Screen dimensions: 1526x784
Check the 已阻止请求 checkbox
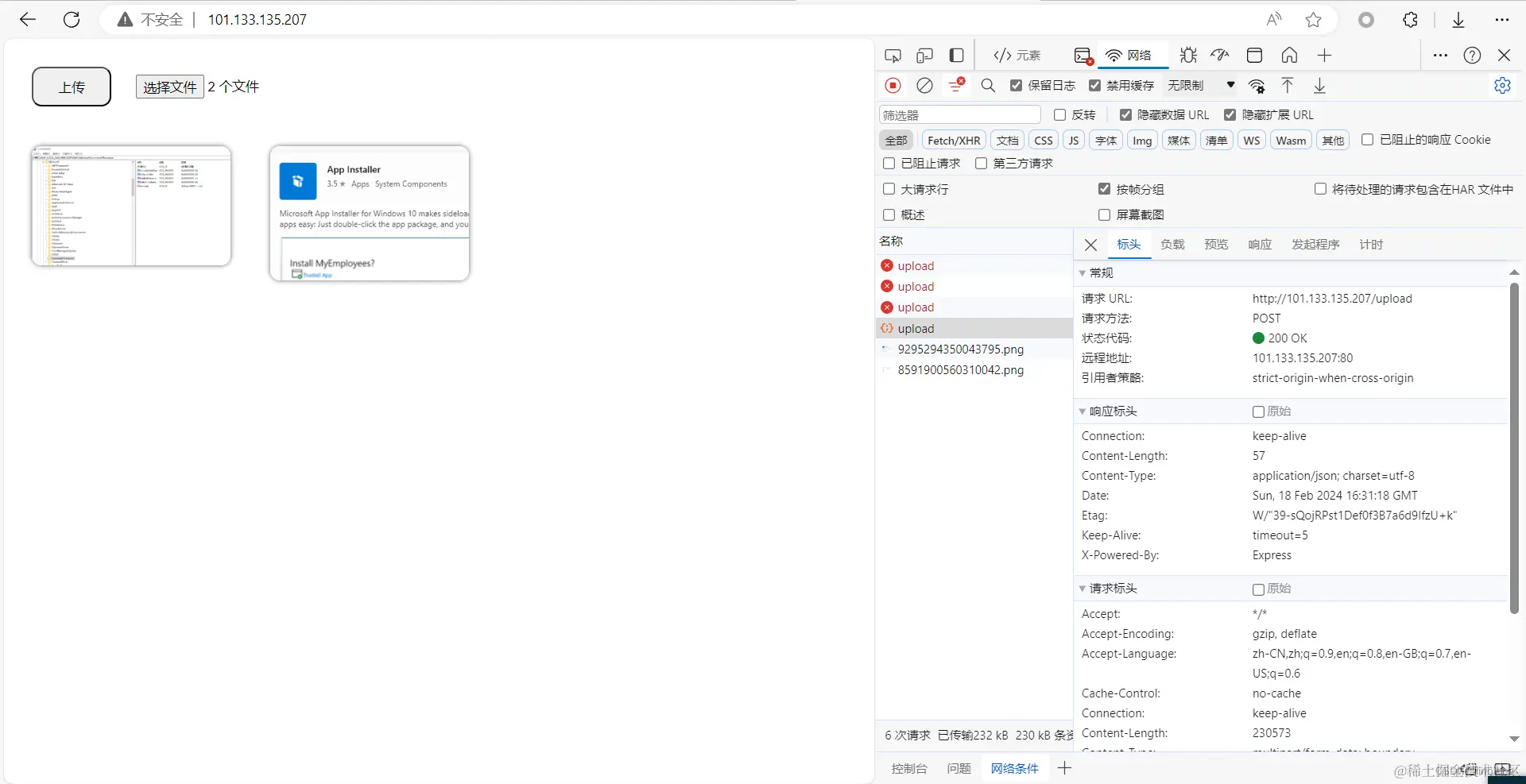889,163
